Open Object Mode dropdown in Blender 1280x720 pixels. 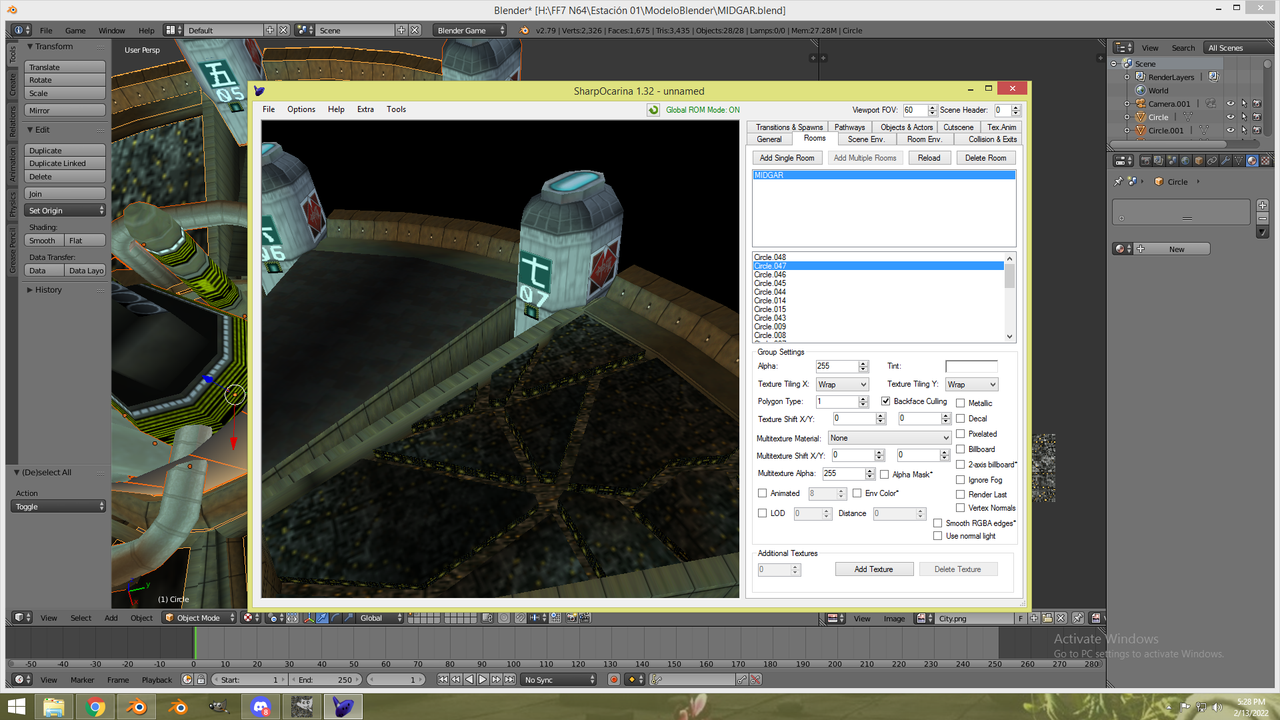[201, 618]
